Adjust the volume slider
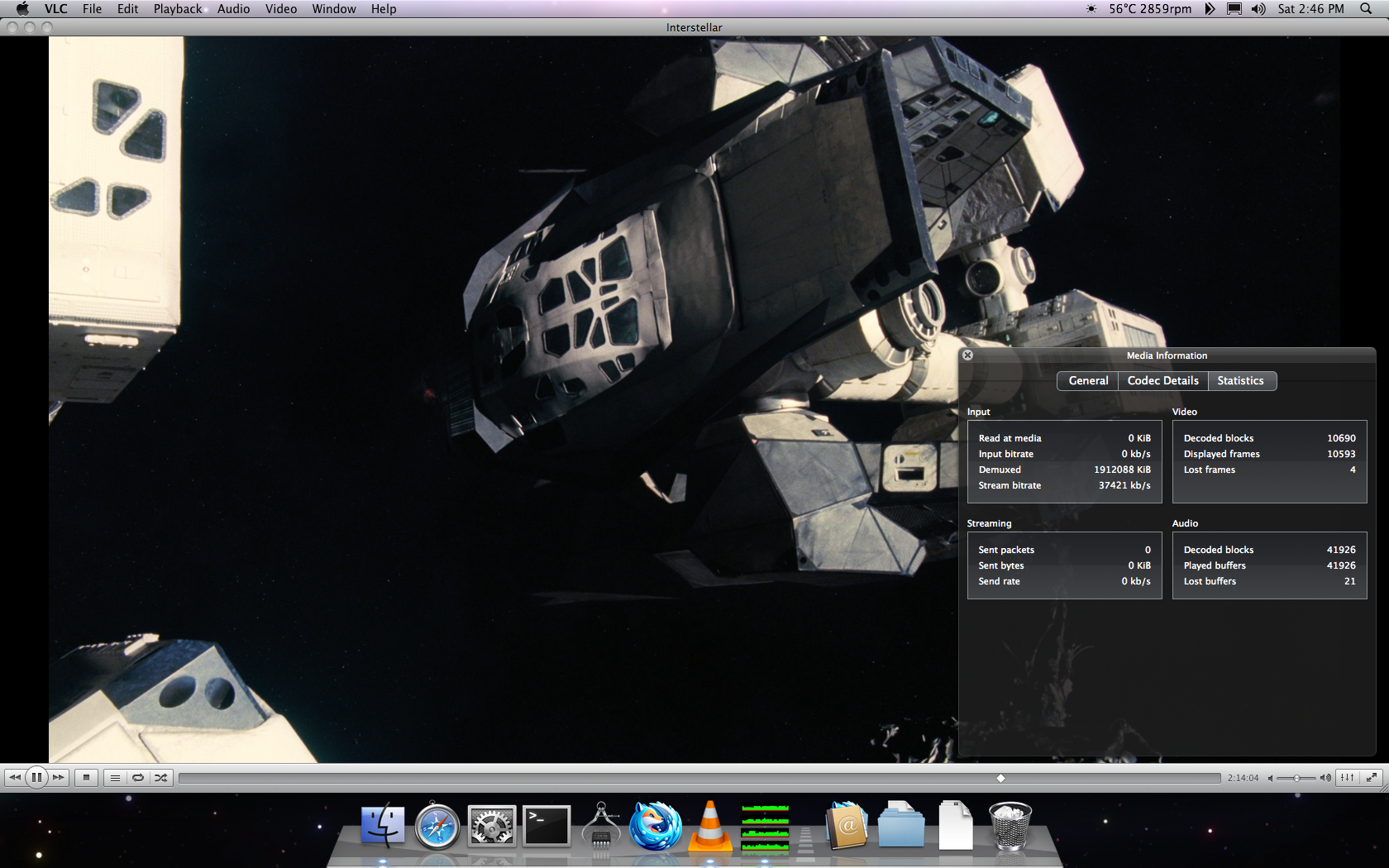The height and width of the screenshot is (868, 1389). [x=1296, y=778]
